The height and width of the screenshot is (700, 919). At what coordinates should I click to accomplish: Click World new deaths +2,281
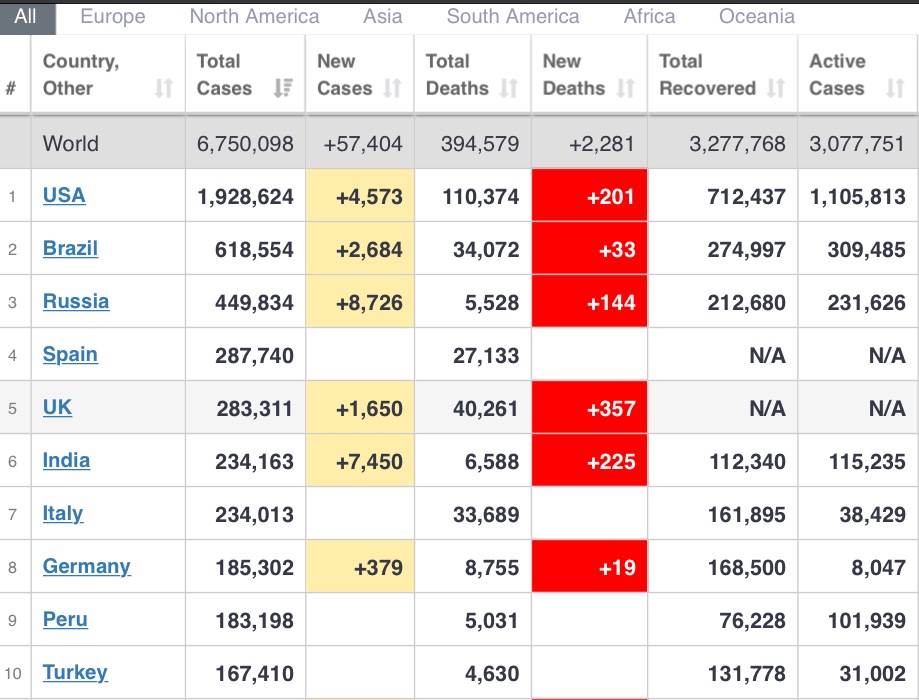[602, 144]
